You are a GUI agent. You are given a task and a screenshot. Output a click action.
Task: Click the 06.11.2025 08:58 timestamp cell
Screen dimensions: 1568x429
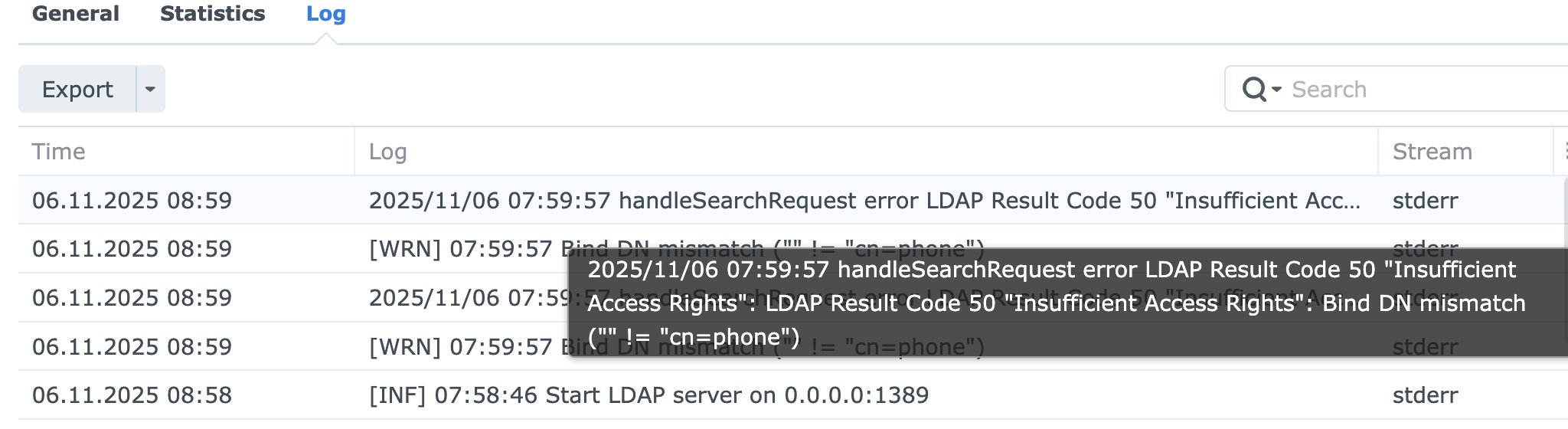coord(132,395)
